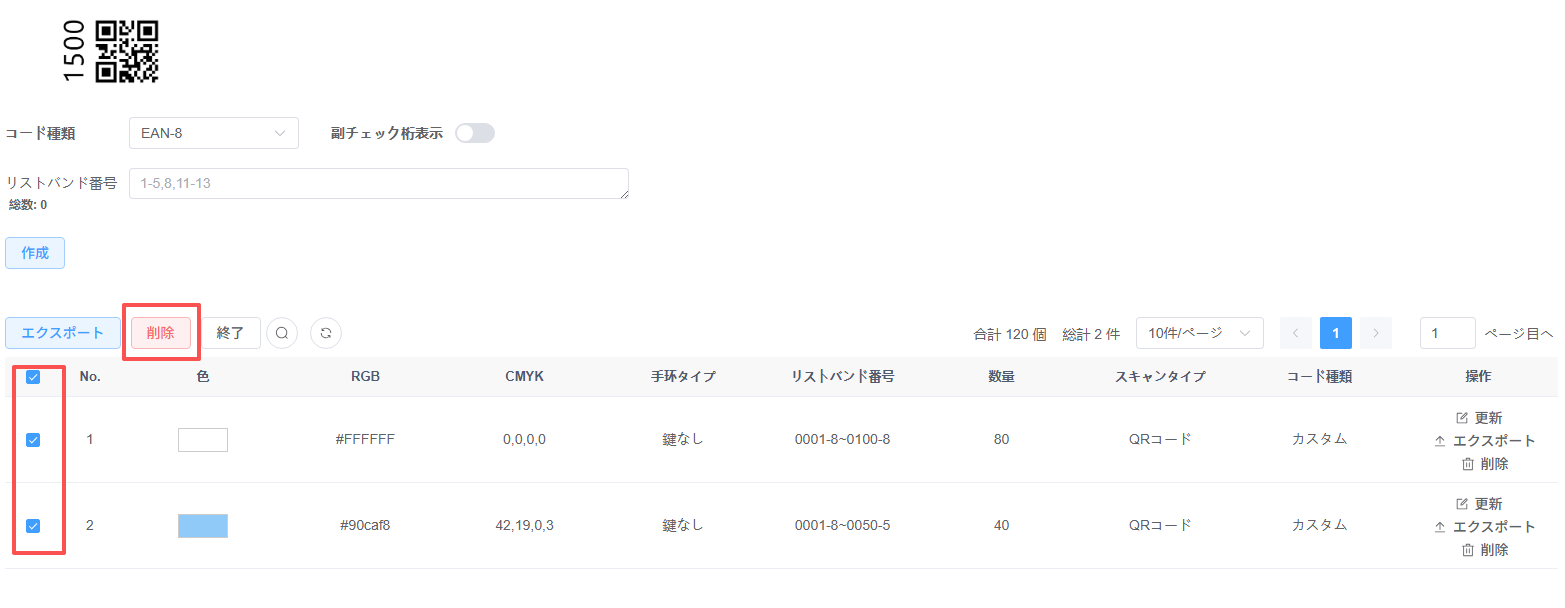The image size is (1565, 608).
Task: Click trash delete icon in row 2
Action: tap(1467, 550)
